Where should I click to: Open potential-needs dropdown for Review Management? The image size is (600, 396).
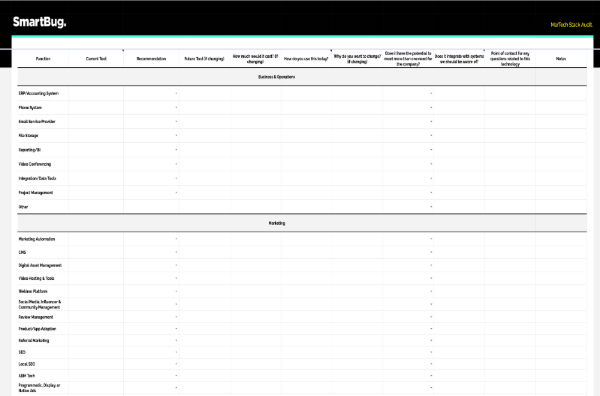click(x=431, y=317)
